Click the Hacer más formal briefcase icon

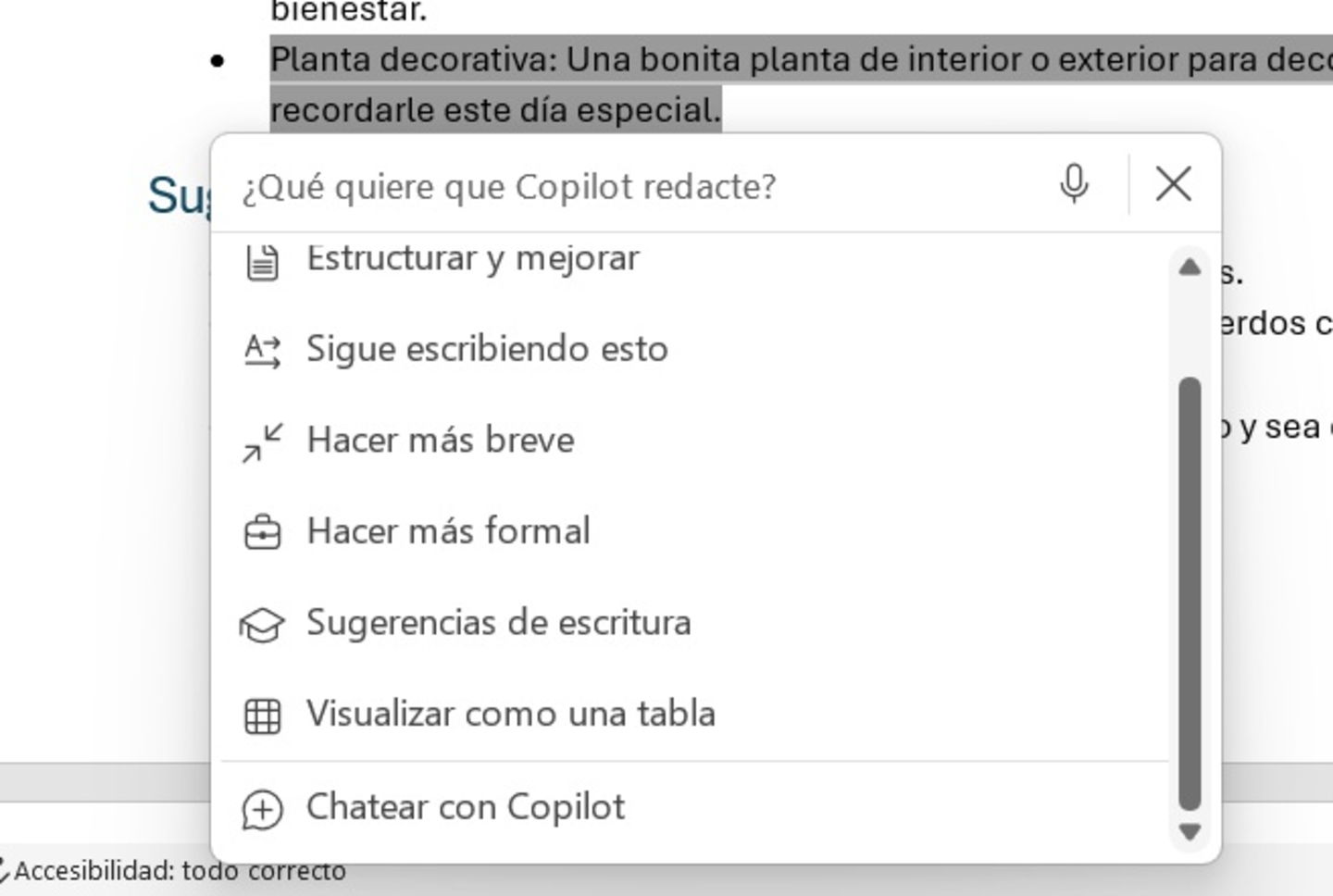coord(263,531)
